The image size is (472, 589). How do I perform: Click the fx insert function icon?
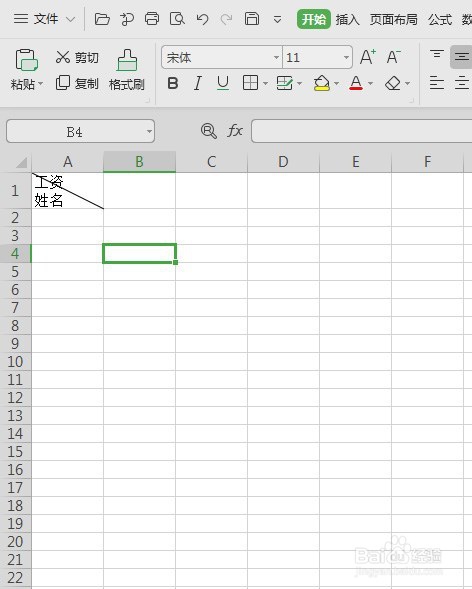tap(235, 131)
